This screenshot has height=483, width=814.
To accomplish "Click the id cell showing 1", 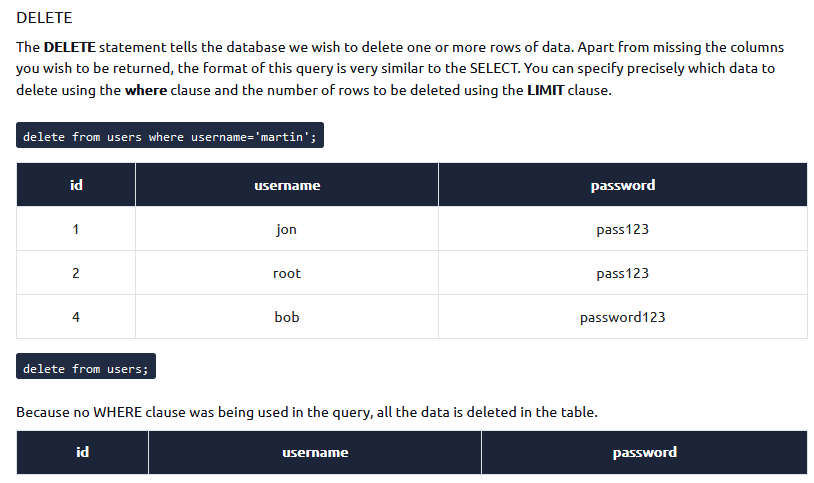I will coord(76,229).
